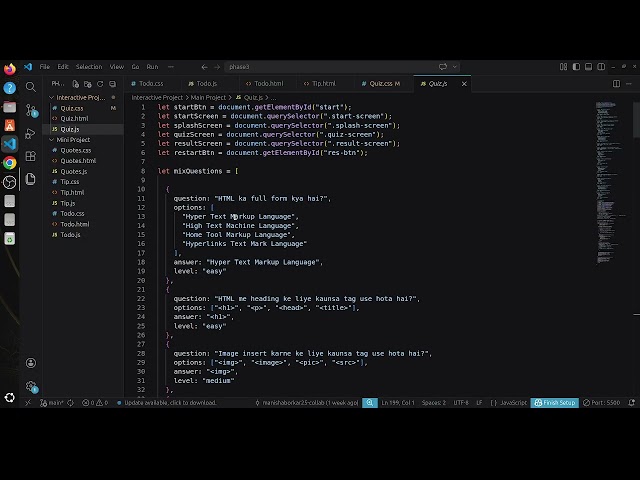This screenshot has height=480, width=640.
Task: Open the Go menu
Action: click(x=135, y=67)
